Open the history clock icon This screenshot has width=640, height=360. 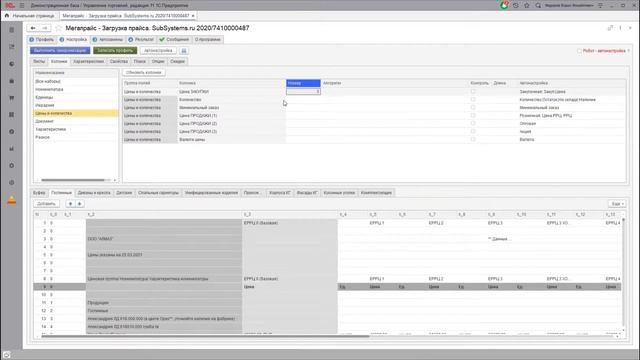point(516,6)
